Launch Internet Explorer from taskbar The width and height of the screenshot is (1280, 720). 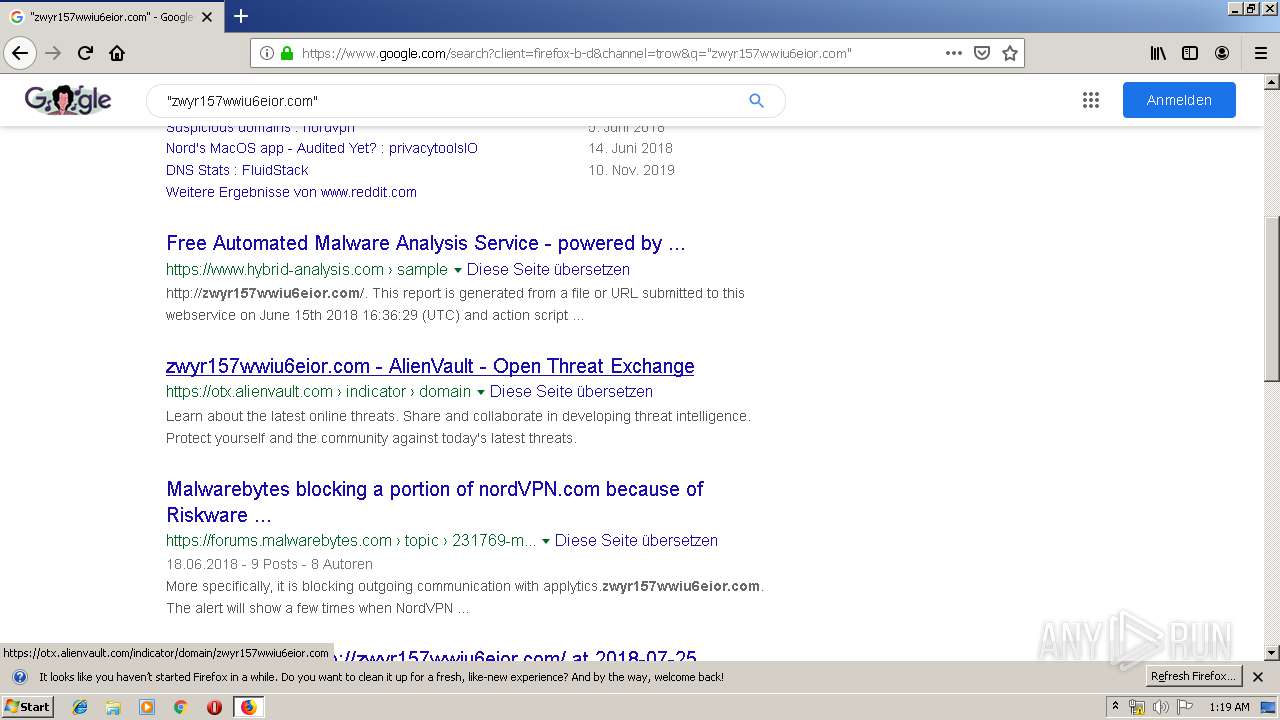pos(80,707)
